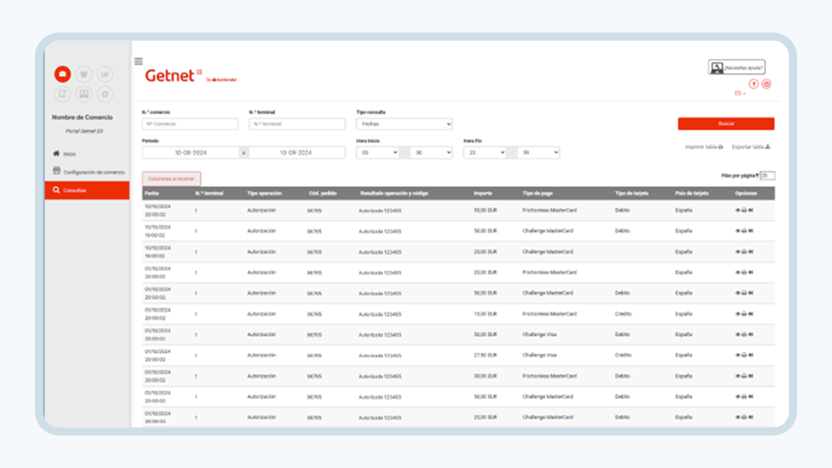Sort by the Importe column header
This screenshot has height=468, width=832.
pyautogui.click(x=483, y=193)
